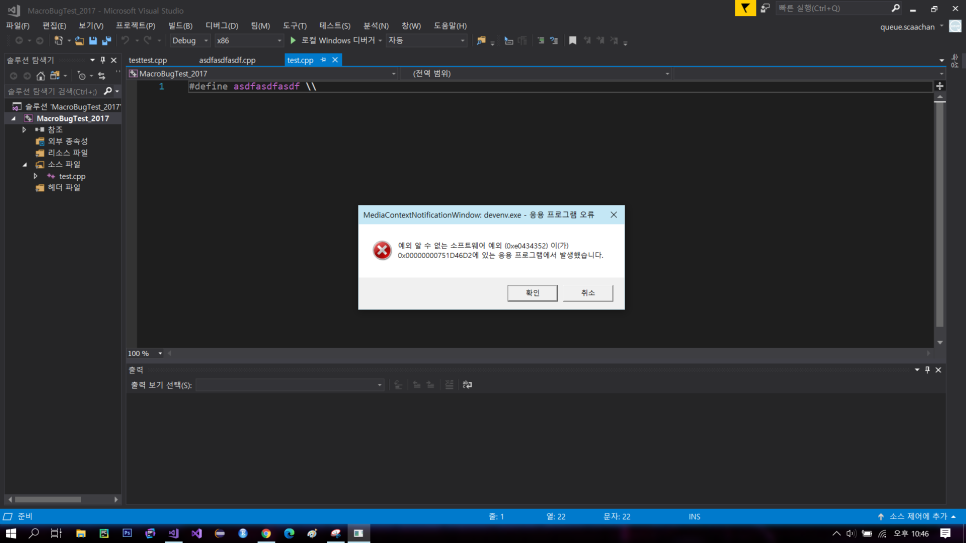The width and height of the screenshot is (966, 543).
Task: Click the clear all icon in 출력 panel
Action: click(x=449, y=385)
